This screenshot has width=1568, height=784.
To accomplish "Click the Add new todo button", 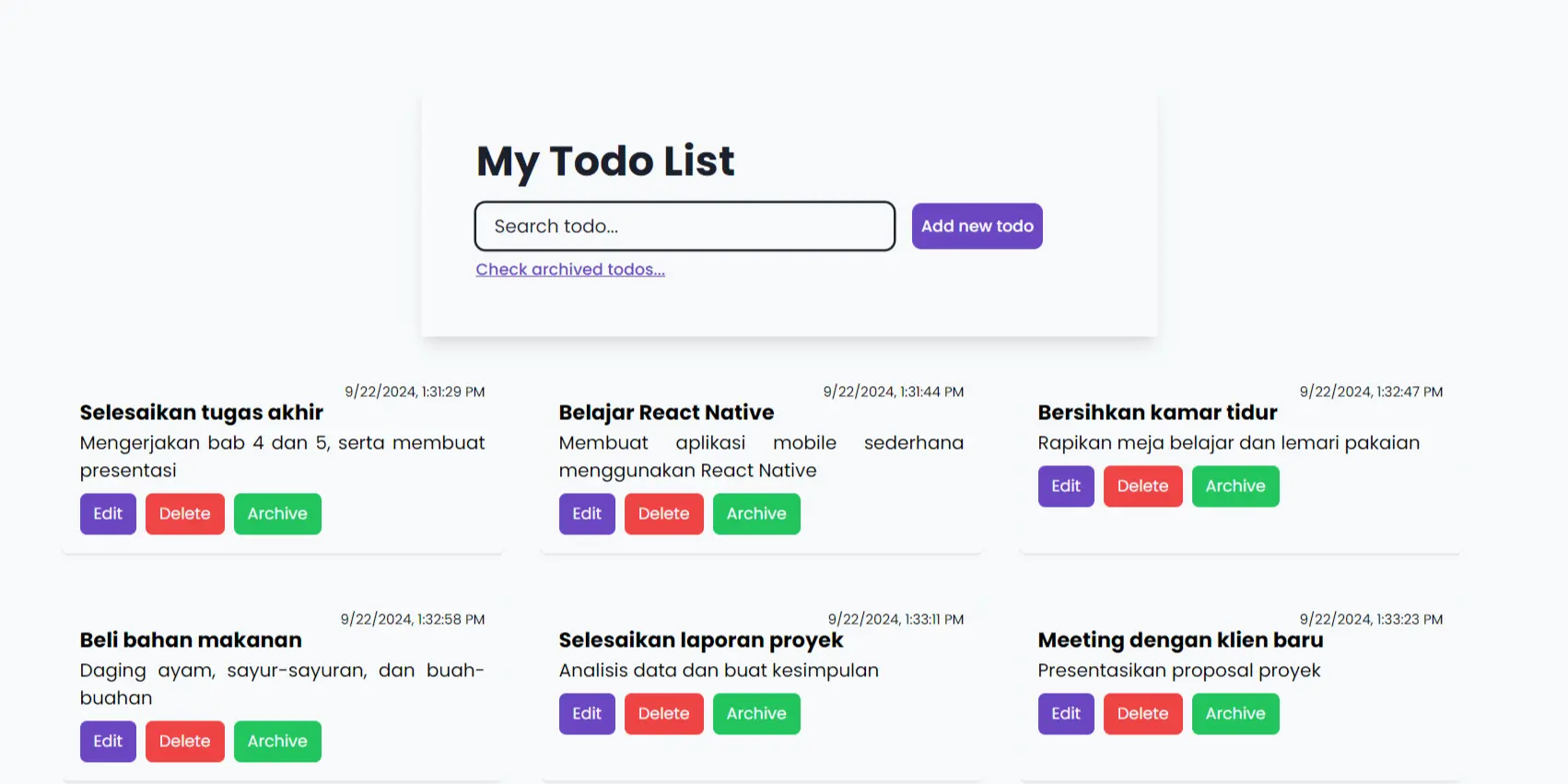I will 977,226.
